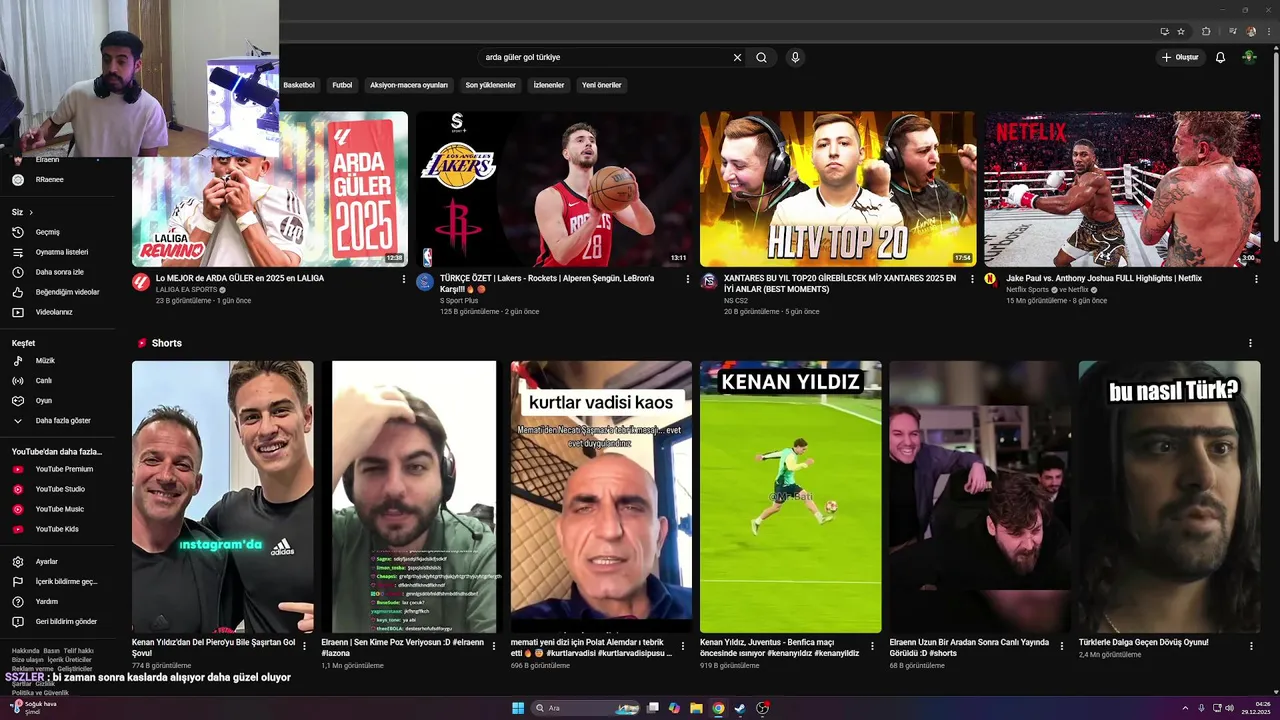This screenshot has height=720, width=1280.
Task: Go to Oyun under Keşfet
Action: click(x=60, y=400)
